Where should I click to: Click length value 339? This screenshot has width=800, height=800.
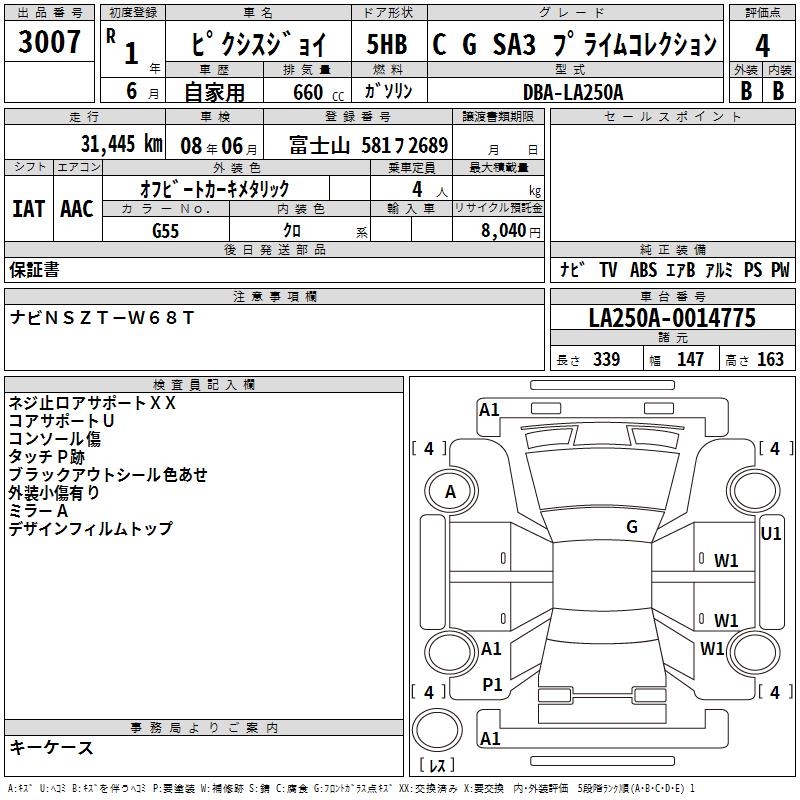click(x=606, y=359)
